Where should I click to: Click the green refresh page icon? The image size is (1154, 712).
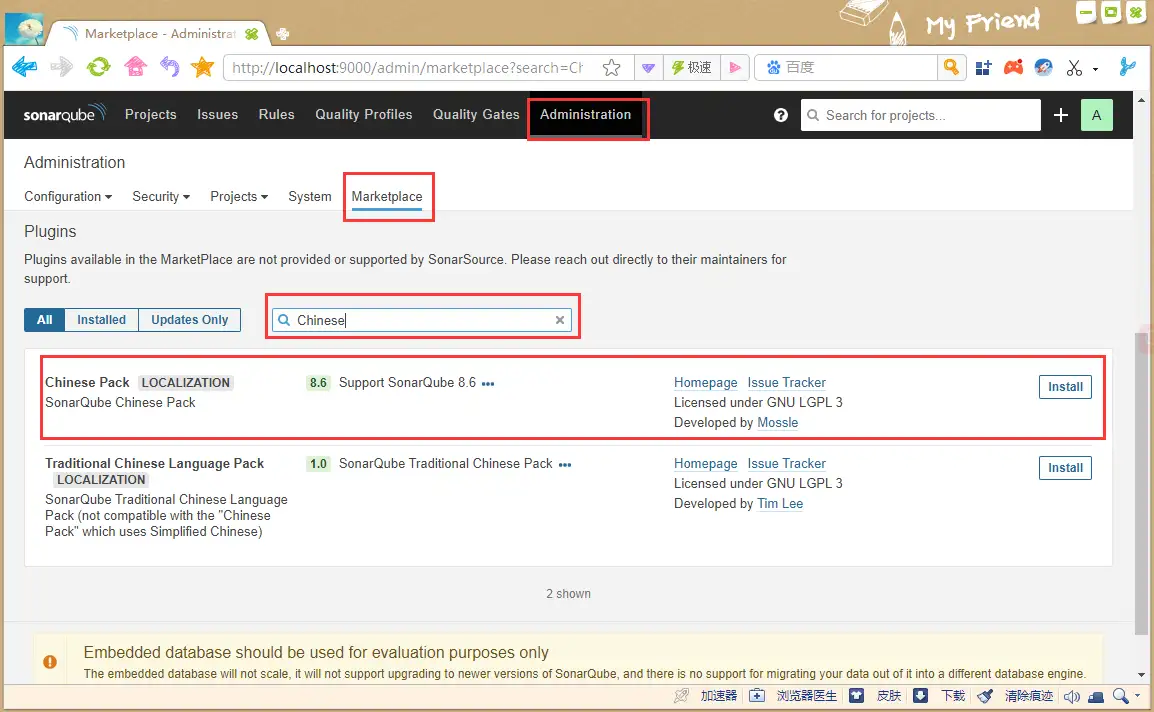point(98,67)
